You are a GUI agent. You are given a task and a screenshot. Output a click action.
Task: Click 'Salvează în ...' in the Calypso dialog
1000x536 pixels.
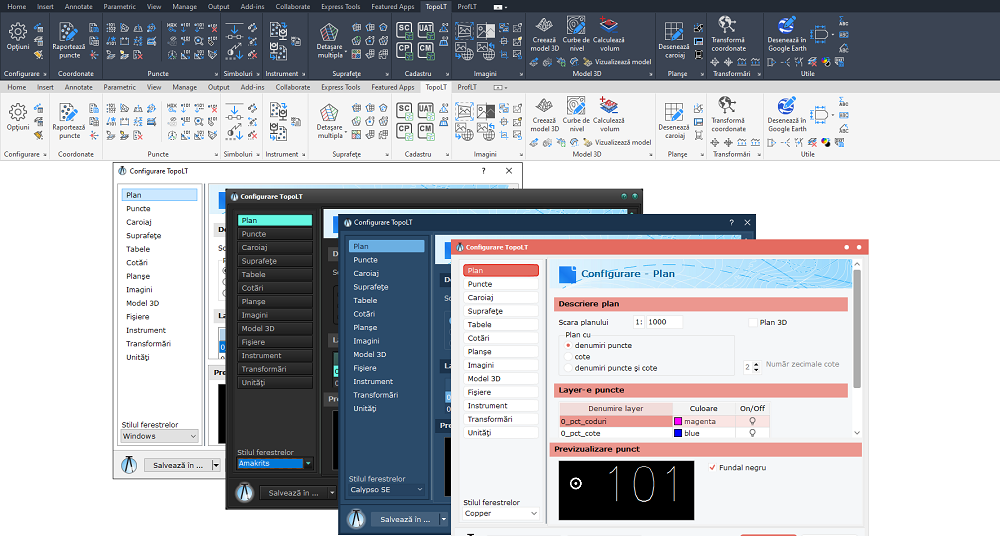(406, 519)
